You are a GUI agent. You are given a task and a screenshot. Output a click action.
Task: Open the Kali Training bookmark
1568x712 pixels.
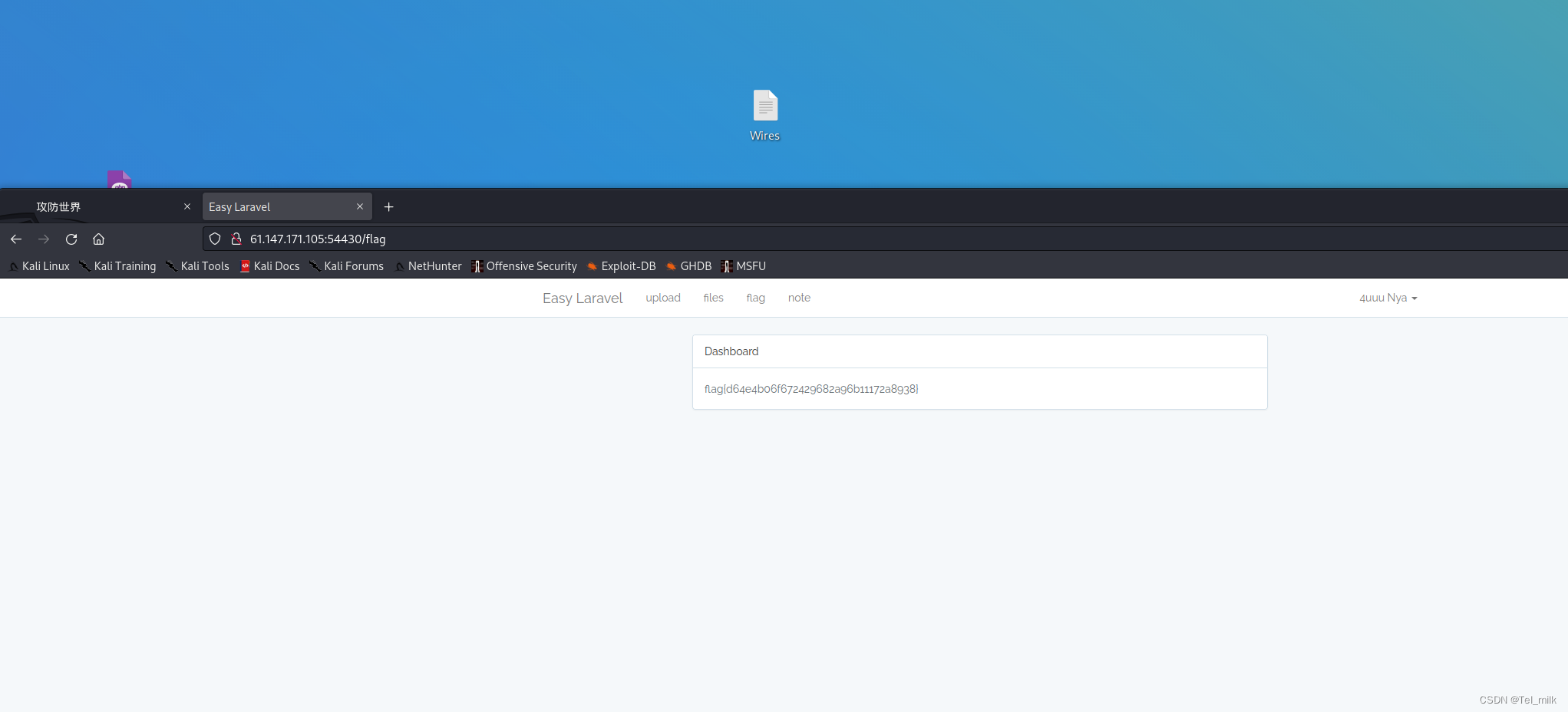click(x=117, y=266)
